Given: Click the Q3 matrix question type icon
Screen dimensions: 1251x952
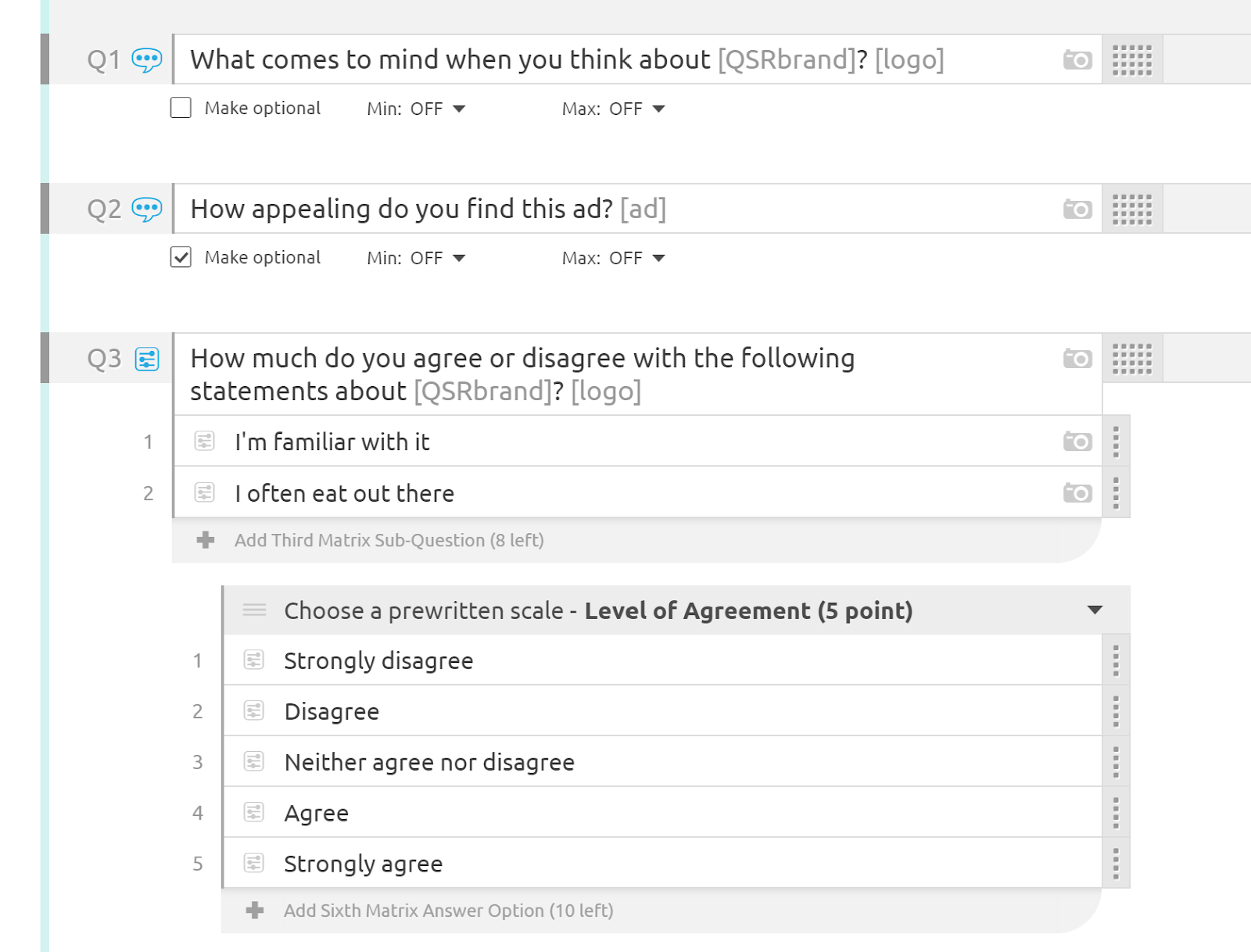Looking at the screenshot, I should (147, 359).
